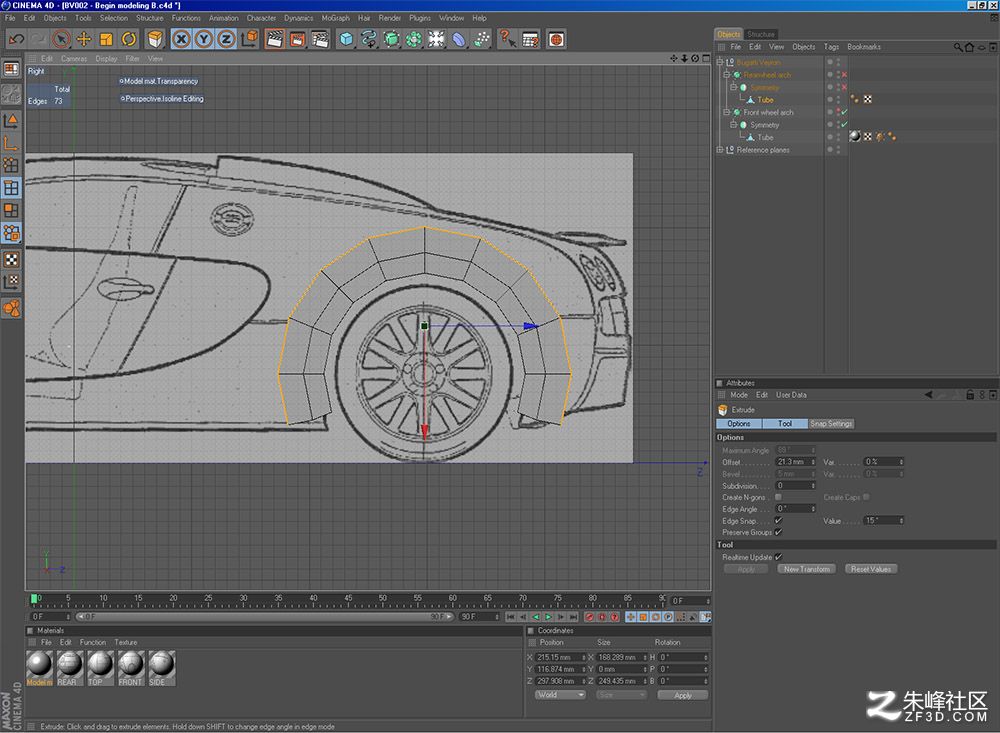Click the Undo arrow in the toolbar
The width and height of the screenshot is (1000, 733).
(x=16, y=39)
